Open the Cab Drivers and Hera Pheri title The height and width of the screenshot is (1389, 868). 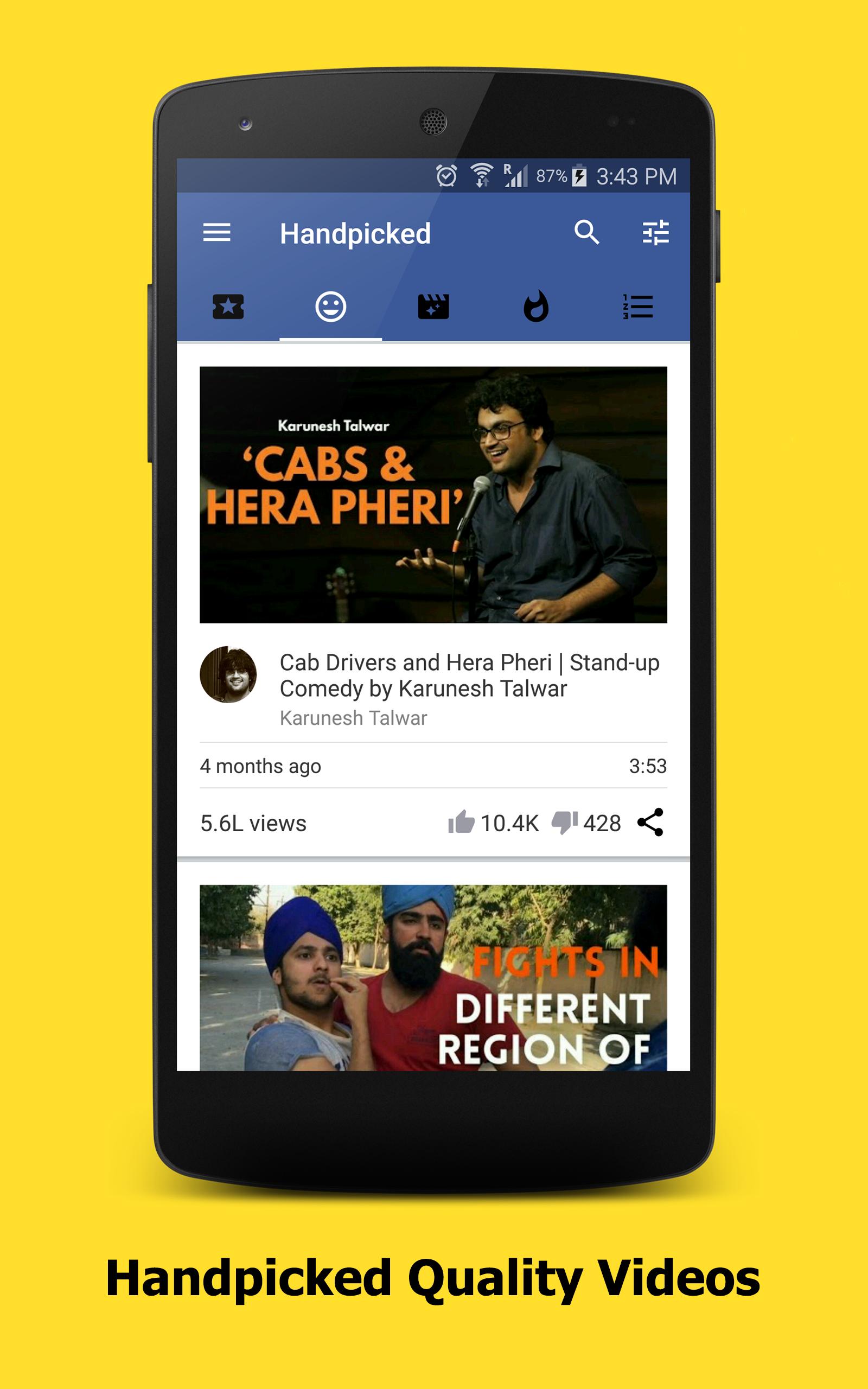470,676
